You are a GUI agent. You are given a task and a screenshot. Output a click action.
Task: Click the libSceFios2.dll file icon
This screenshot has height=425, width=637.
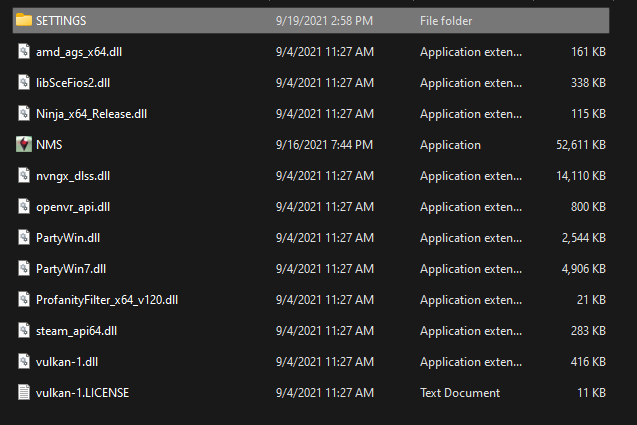(x=24, y=82)
